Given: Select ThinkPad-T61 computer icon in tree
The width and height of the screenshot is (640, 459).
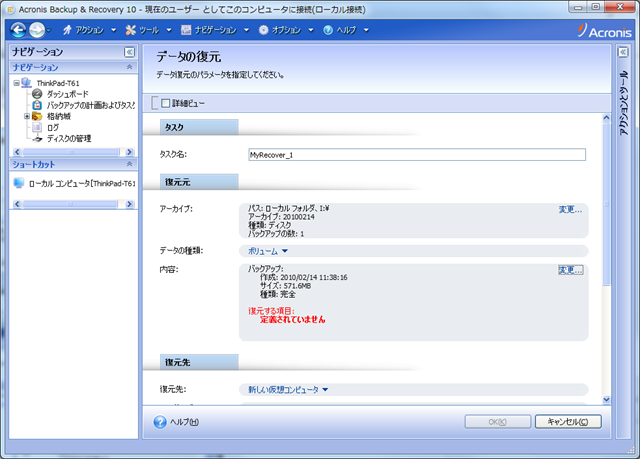Looking at the screenshot, I should click(27, 83).
